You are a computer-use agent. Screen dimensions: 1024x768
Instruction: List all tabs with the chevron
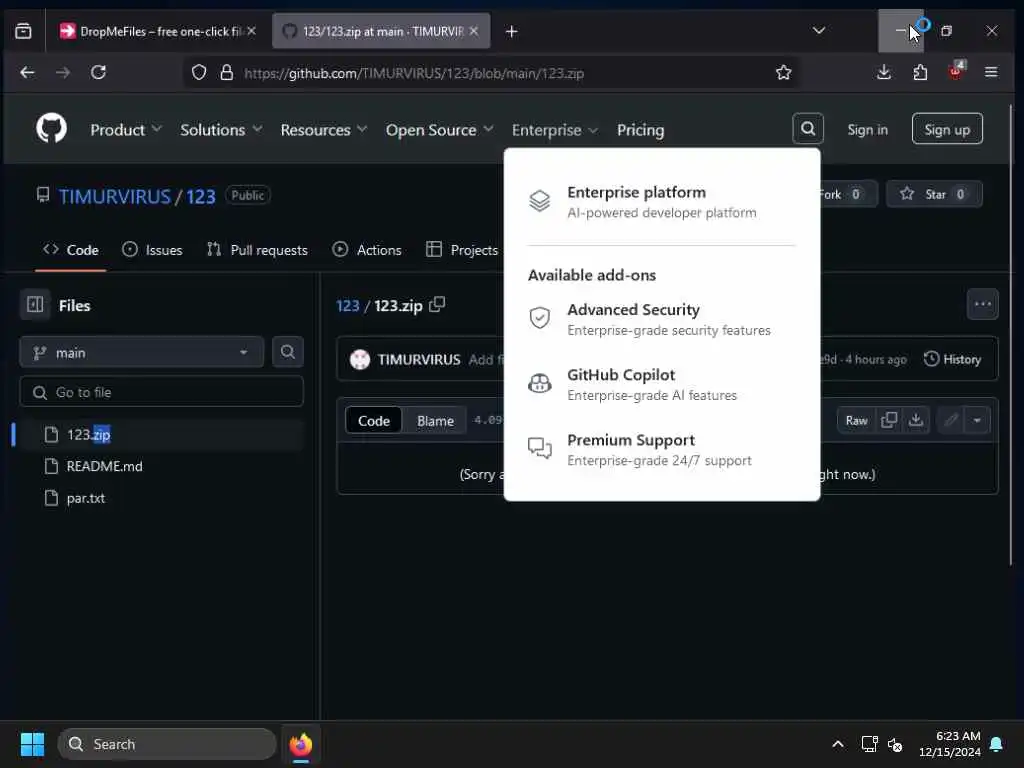818,31
